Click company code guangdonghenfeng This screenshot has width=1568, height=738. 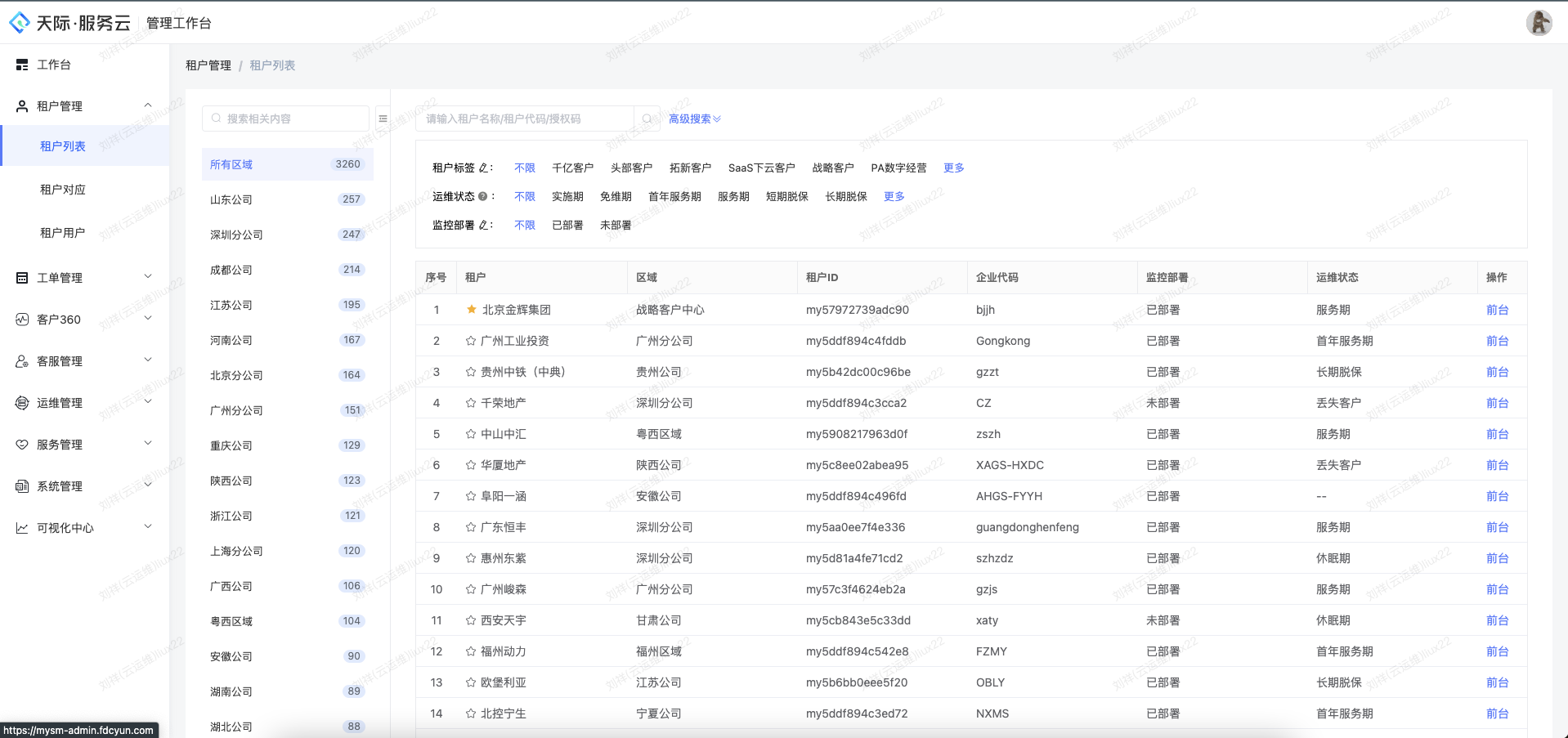coord(1028,527)
